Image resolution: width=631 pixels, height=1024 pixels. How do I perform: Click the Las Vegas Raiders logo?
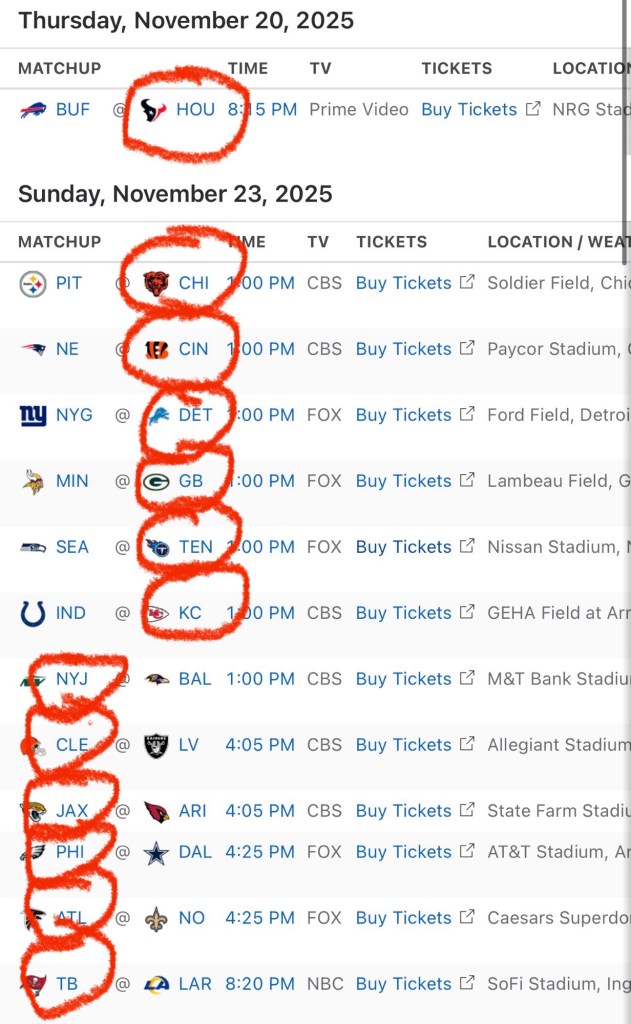click(156, 746)
